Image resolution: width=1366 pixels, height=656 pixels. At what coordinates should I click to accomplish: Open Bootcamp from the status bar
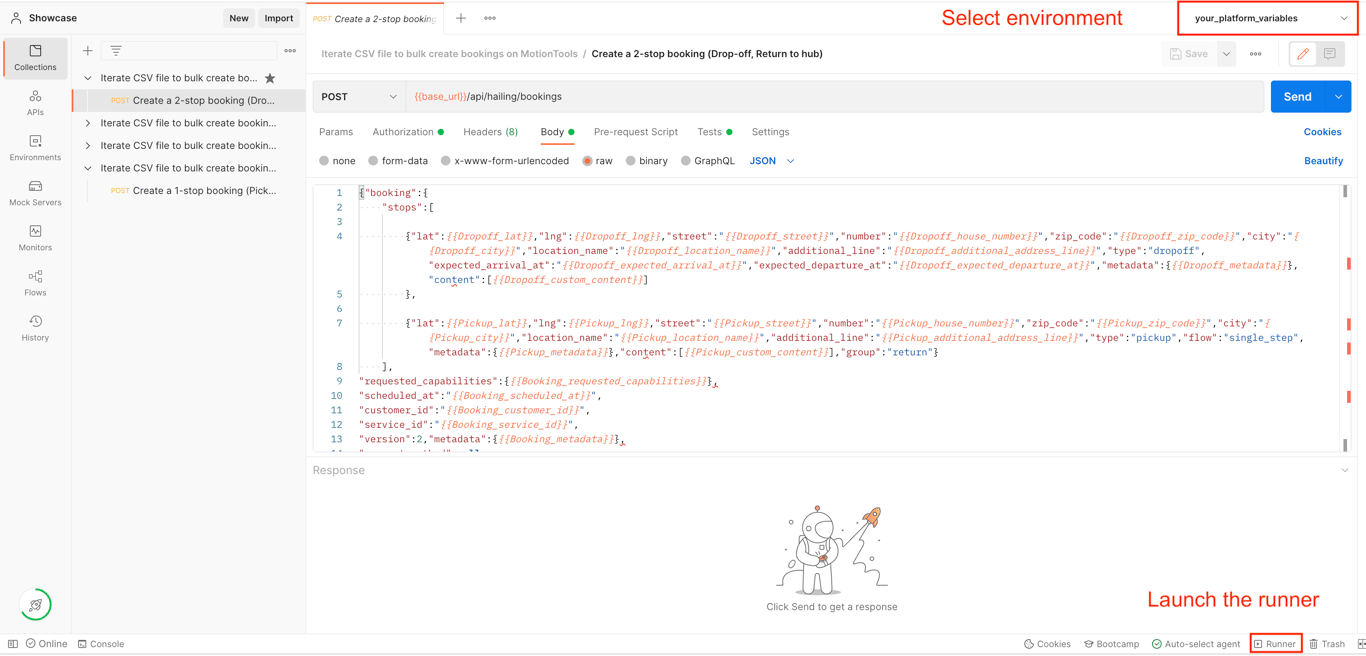[x=1111, y=644]
